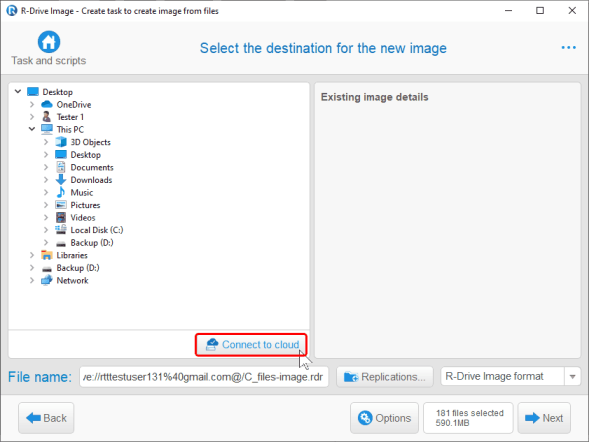Click the 3D Objects cube icon
The image size is (589, 442).
(x=61, y=142)
